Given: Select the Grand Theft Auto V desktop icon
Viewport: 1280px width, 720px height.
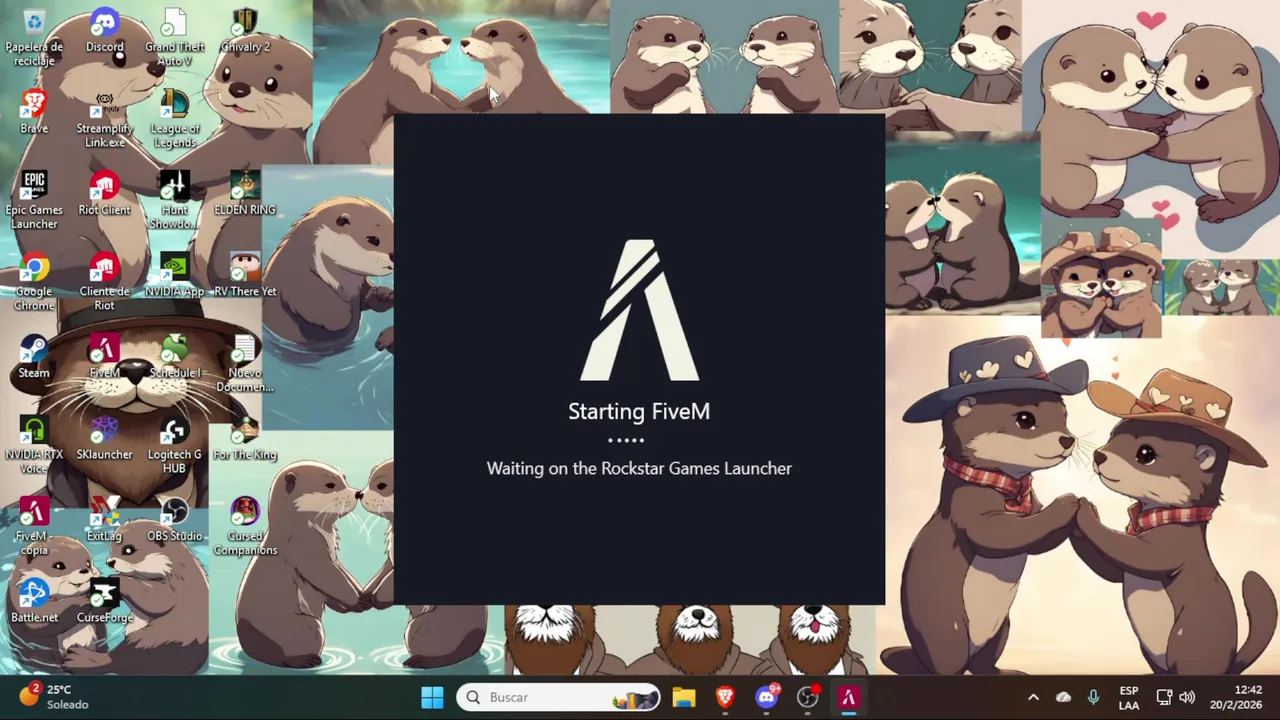Looking at the screenshot, I should [x=174, y=38].
